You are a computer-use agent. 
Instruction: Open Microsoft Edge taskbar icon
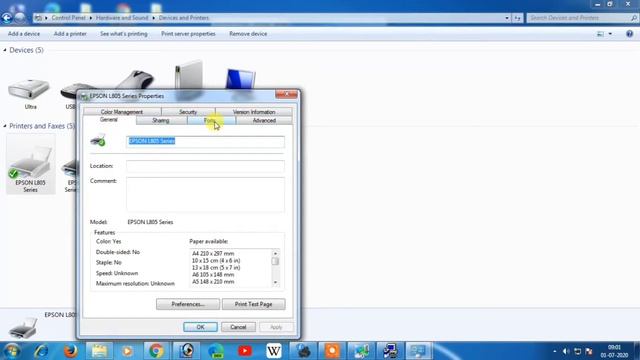pyautogui.click(x=216, y=351)
